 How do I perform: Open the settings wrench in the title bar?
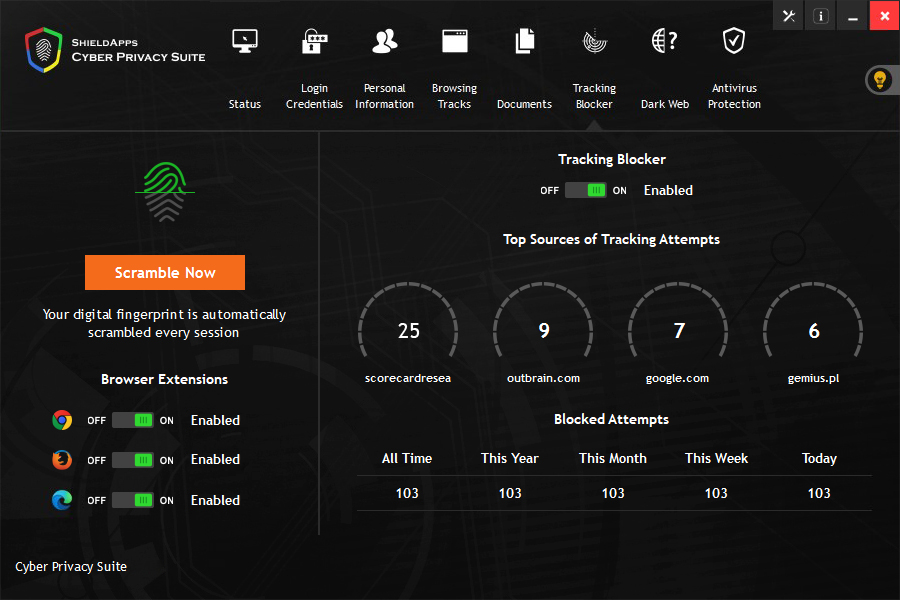788,16
